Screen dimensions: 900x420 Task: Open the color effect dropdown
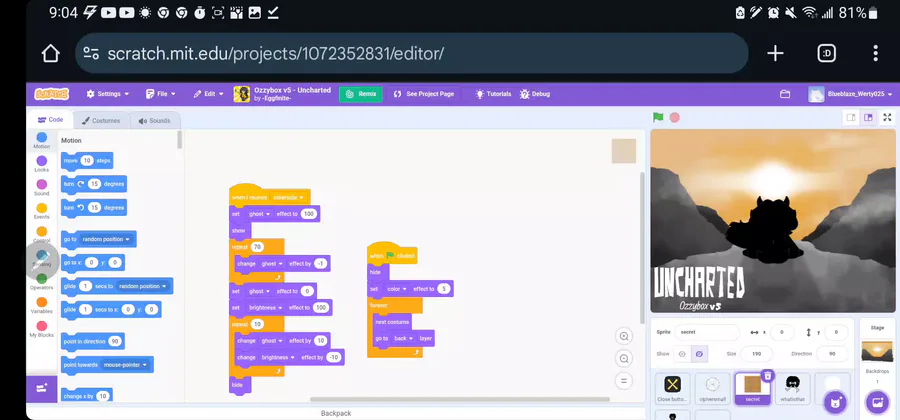click(x=396, y=289)
